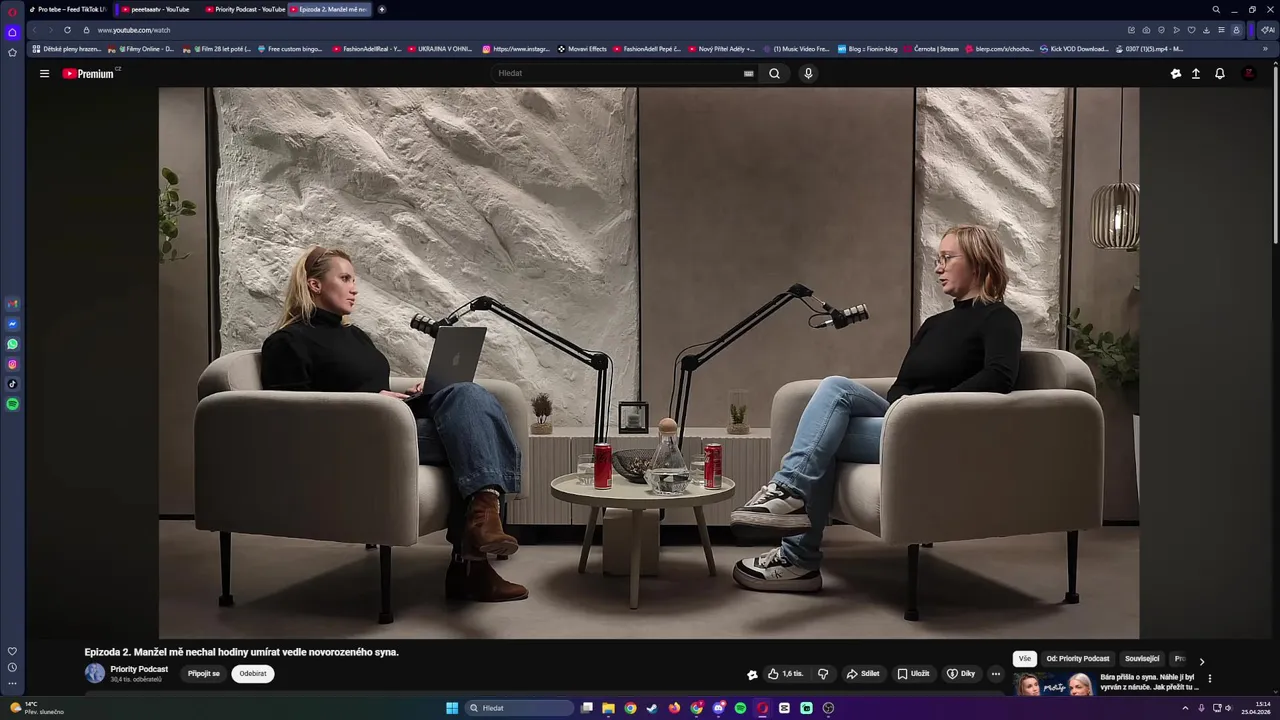Click the Uložit save button

coord(913,674)
